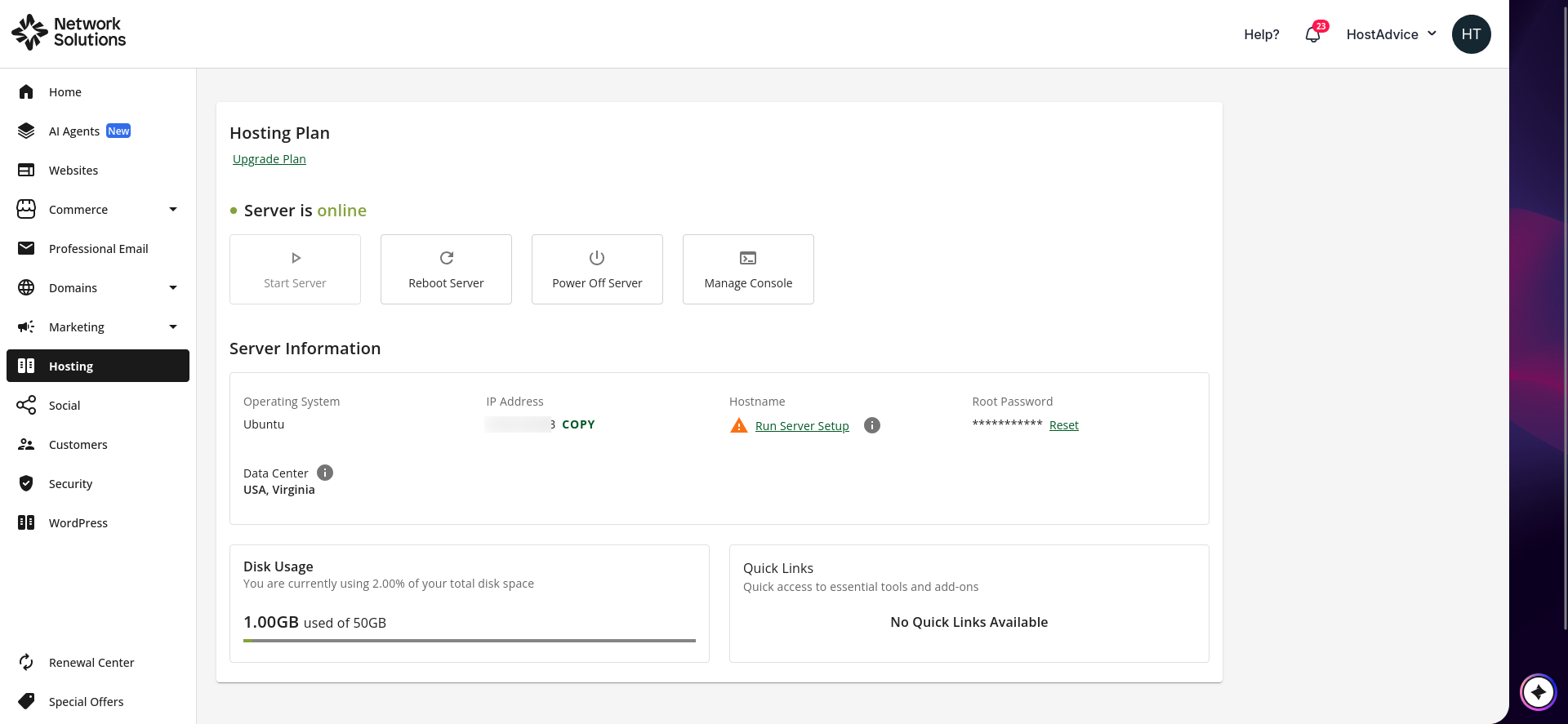The image size is (1568, 724).
Task: Click the Social share icon
Action: tap(26, 405)
